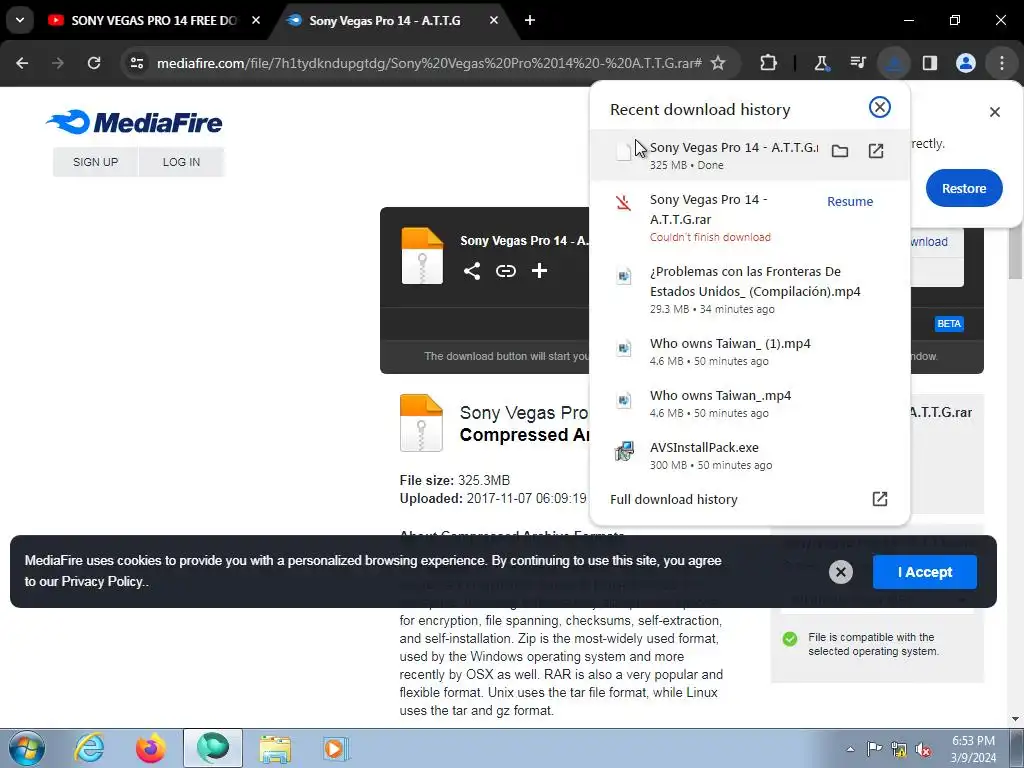Open a new tab
This screenshot has width=1024, height=768.
[530, 20]
